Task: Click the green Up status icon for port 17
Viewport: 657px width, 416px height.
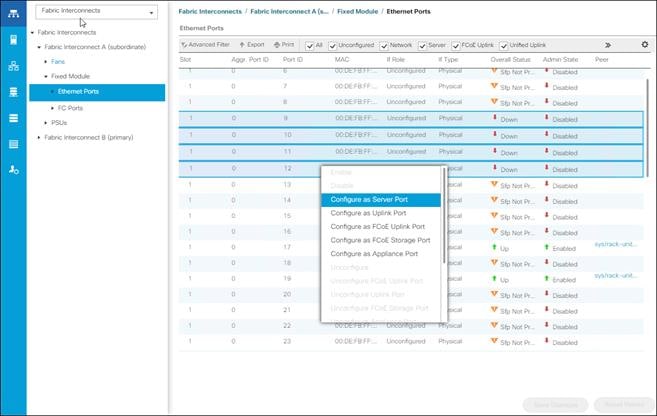Action: [x=494, y=247]
